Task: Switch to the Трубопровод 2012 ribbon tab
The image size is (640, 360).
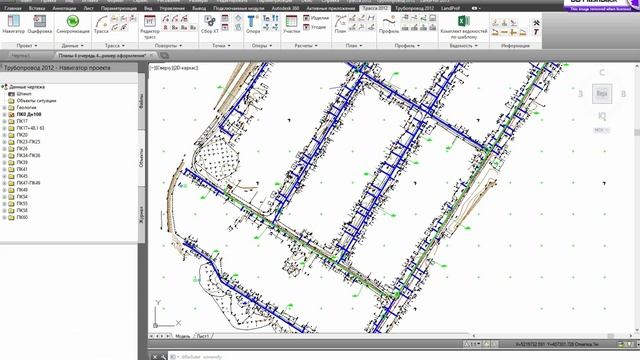Action: coord(414,8)
